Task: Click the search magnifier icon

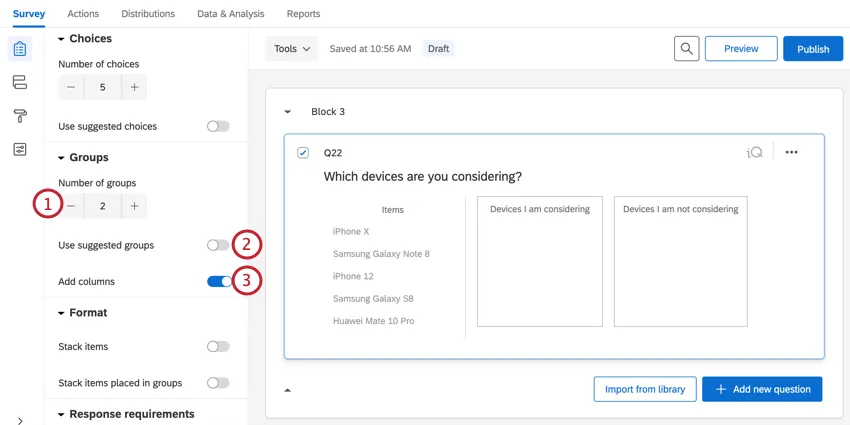Action: pos(686,48)
